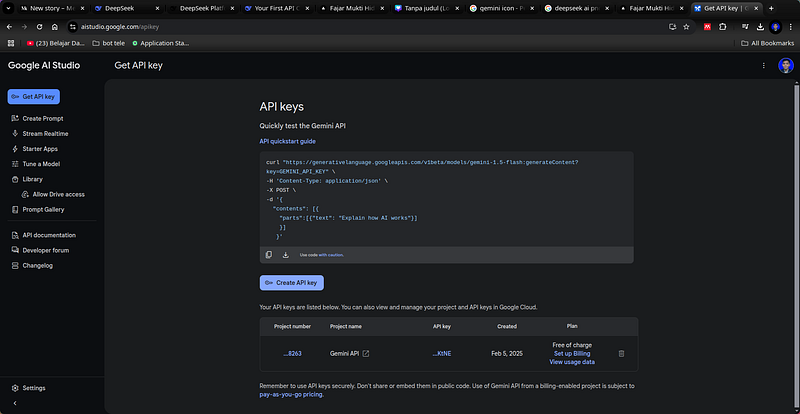Open project number ...8263 link
This screenshot has height=414, width=800.
pos(292,353)
